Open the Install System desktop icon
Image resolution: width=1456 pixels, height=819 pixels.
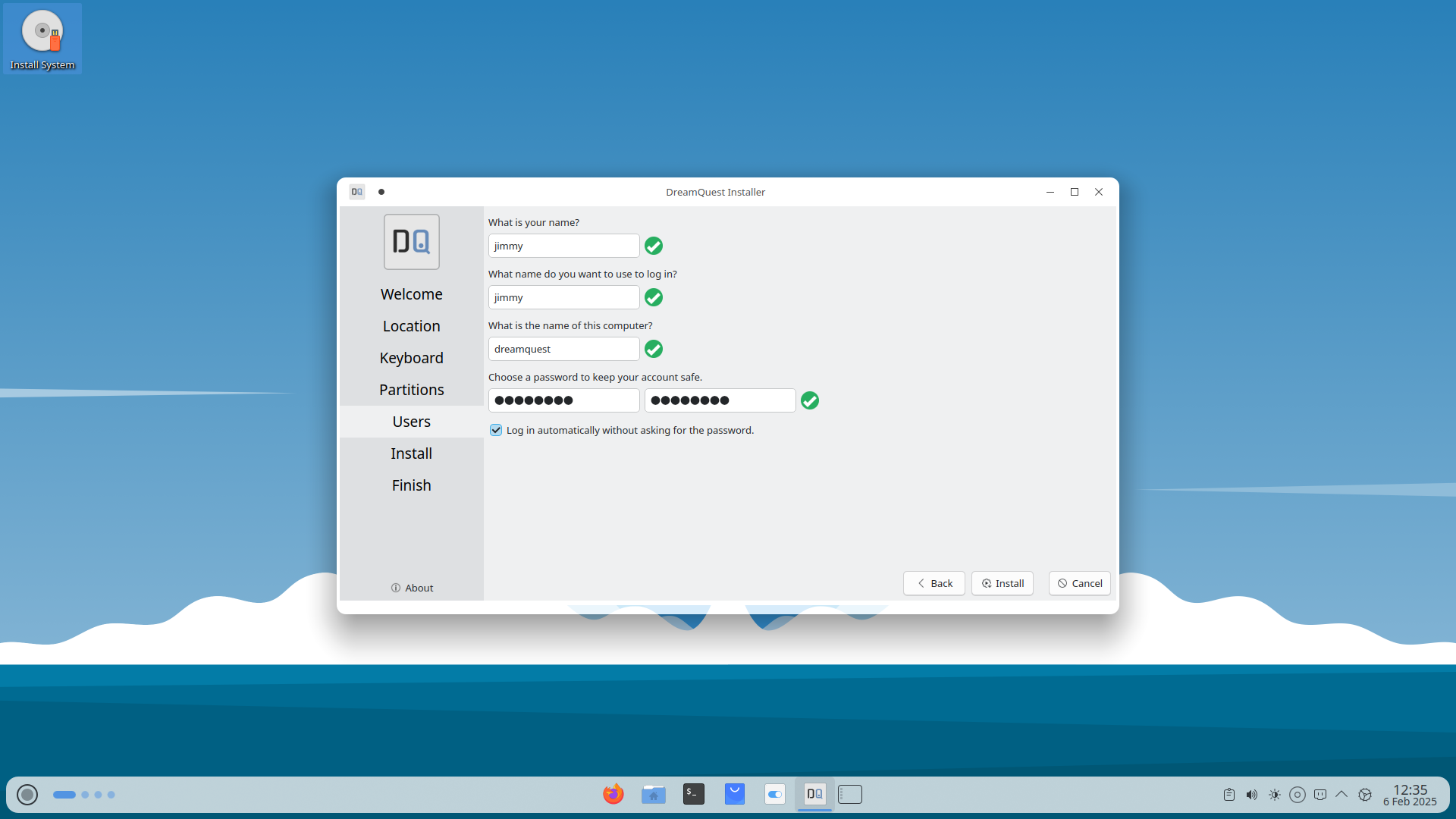pyautogui.click(x=42, y=39)
